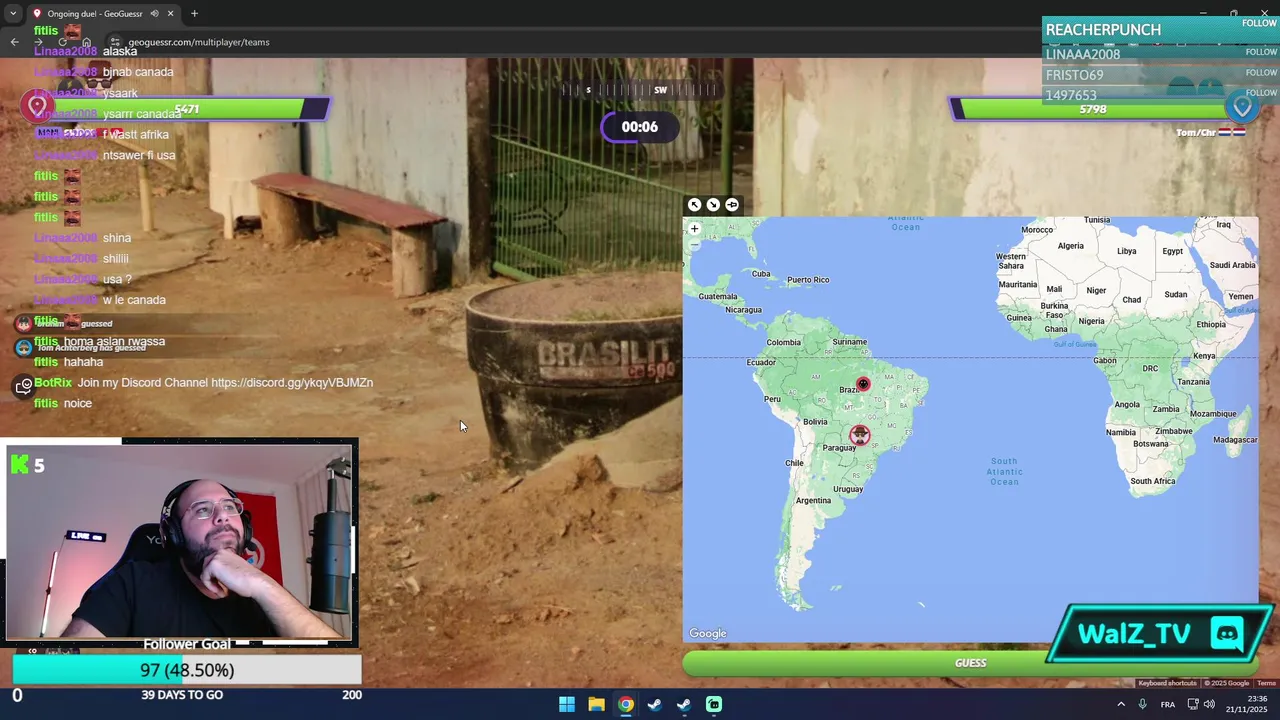Expand the system tray hidden icons chevron
This screenshot has height=720, width=1280.
coord(1120,704)
